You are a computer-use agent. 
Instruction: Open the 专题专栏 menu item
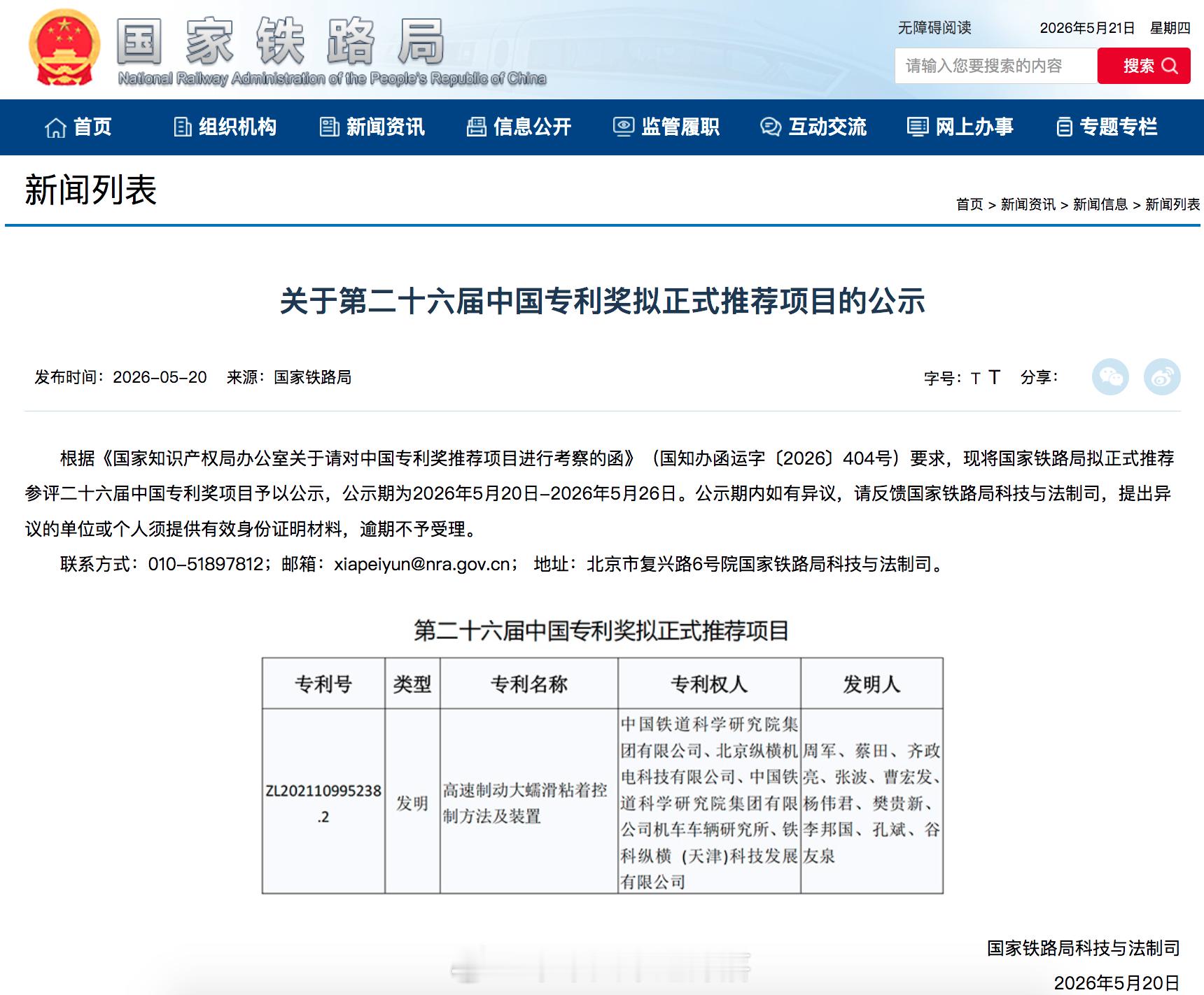coord(1118,127)
